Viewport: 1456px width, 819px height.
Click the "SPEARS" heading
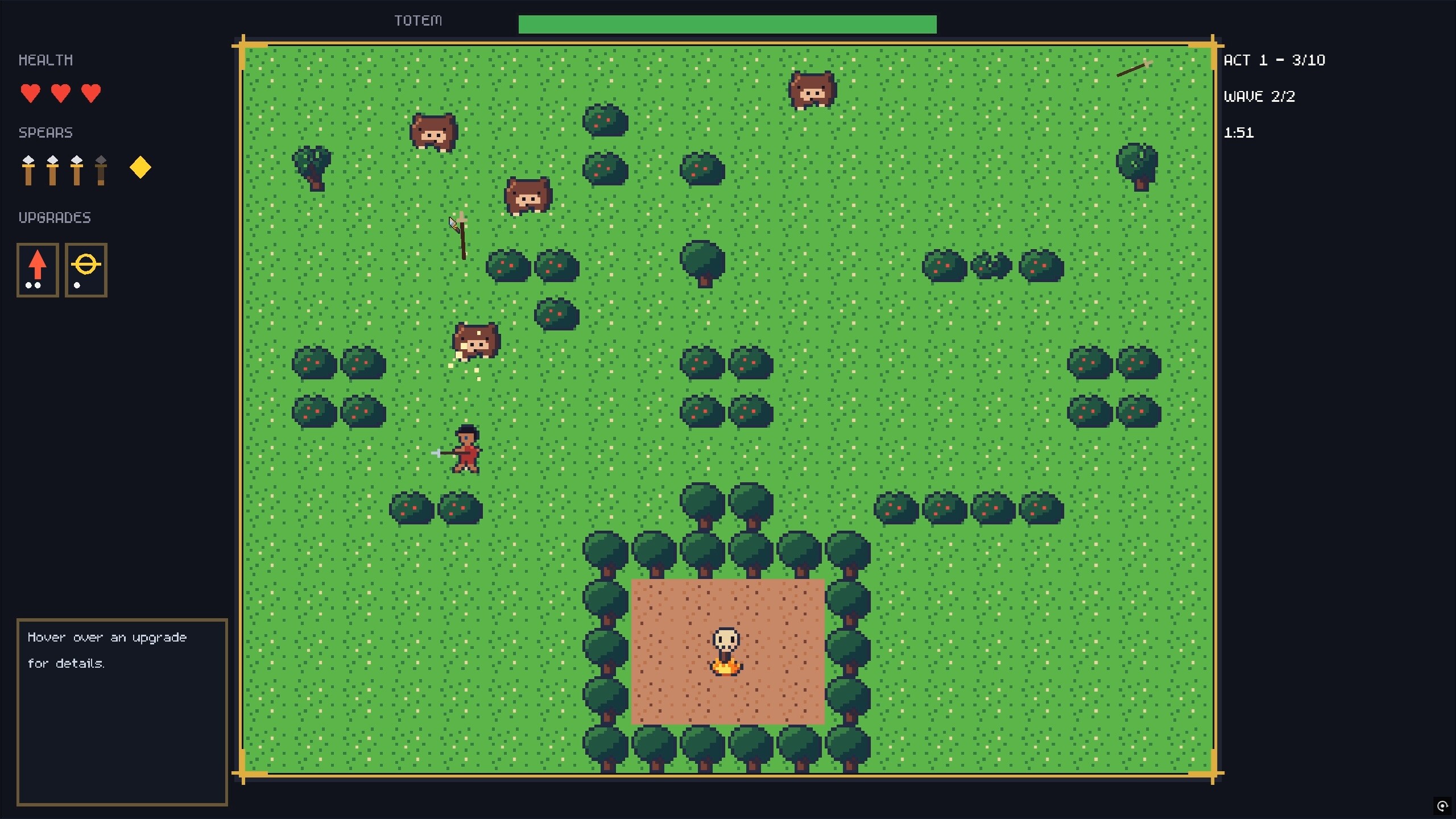pyautogui.click(x=45, y=133)
